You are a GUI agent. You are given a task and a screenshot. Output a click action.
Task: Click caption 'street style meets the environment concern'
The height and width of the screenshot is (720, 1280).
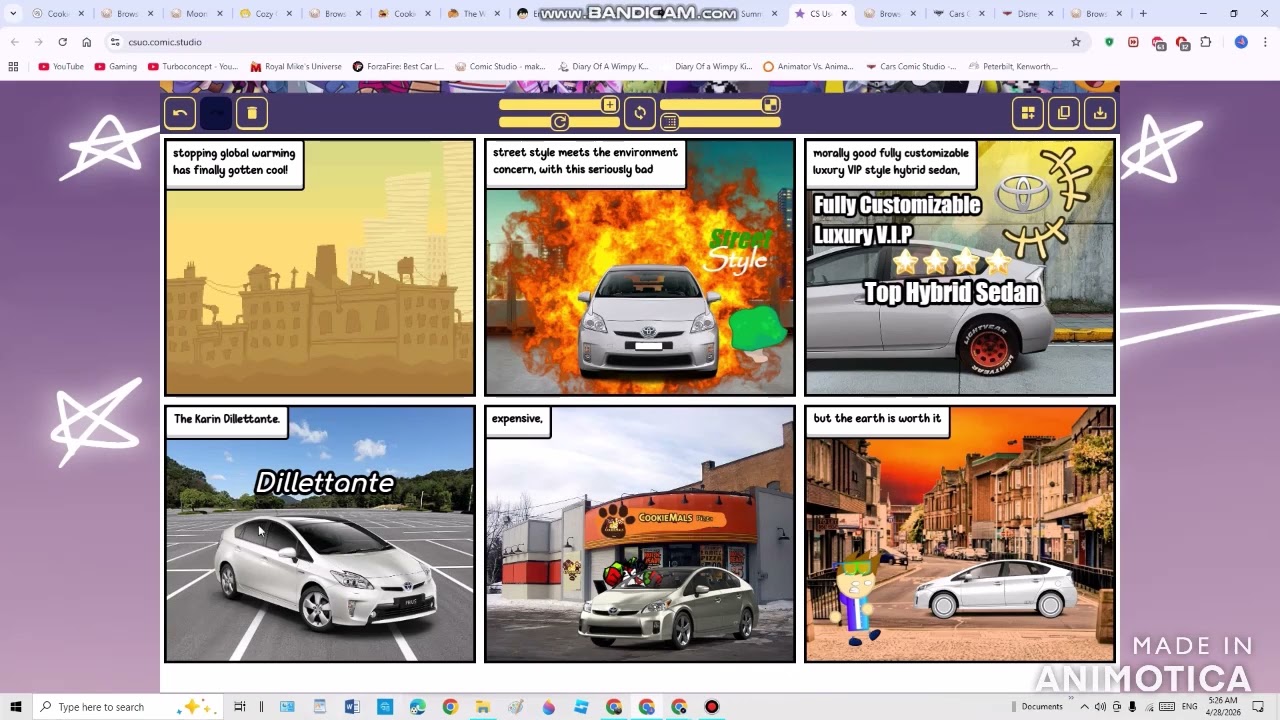point(586,163)
